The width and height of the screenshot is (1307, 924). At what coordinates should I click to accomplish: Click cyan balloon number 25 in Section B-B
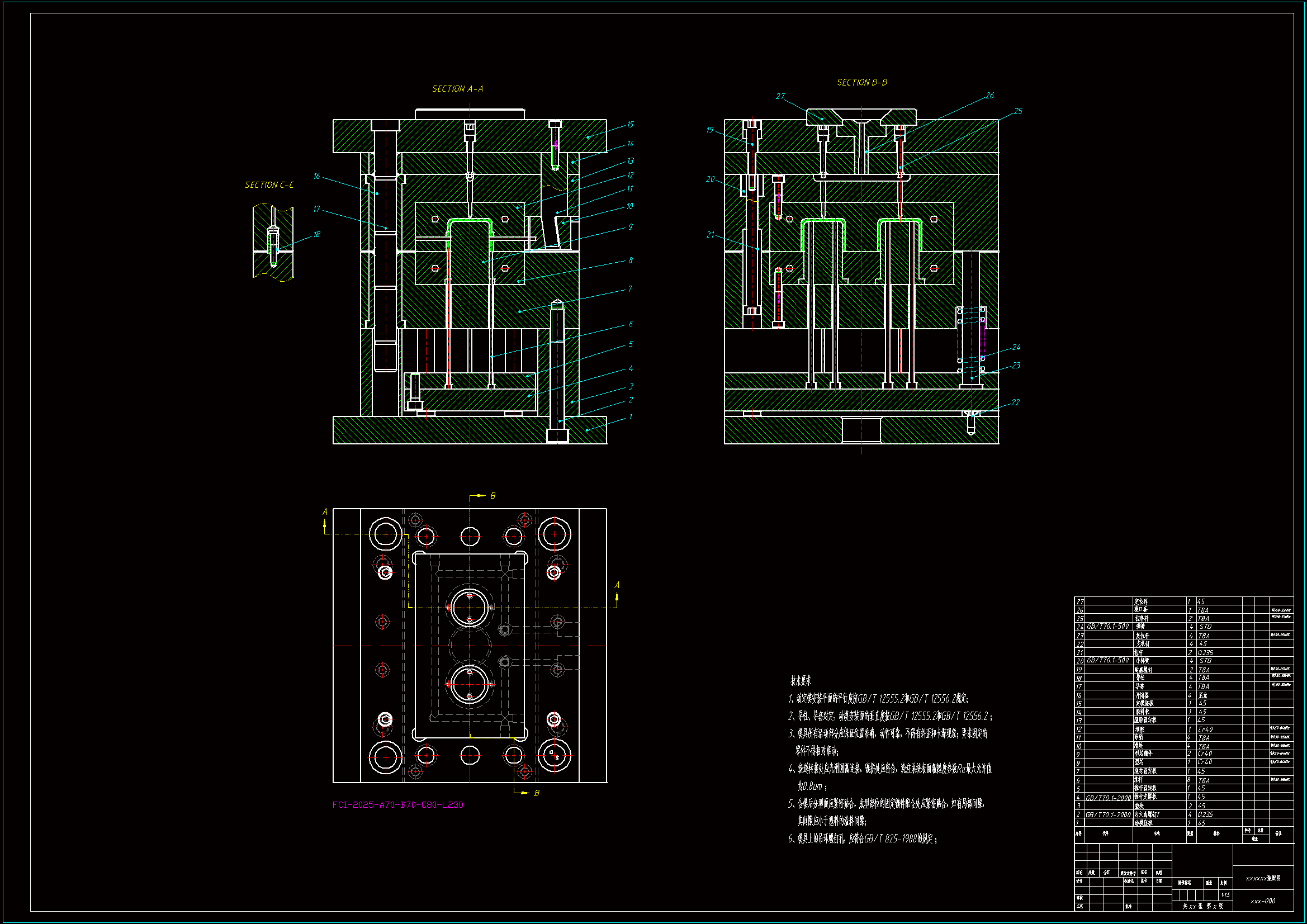pyautogui.click(x=1018, y=111)
